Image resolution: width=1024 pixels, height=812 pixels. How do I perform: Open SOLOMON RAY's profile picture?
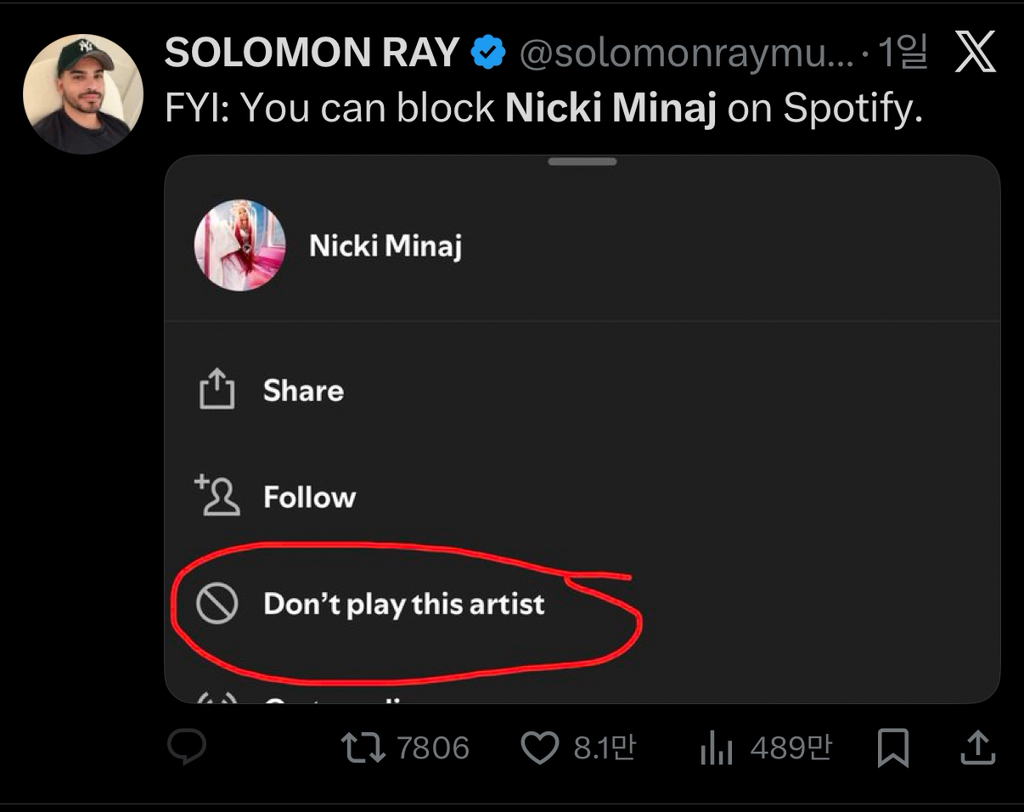pos(83,94)
